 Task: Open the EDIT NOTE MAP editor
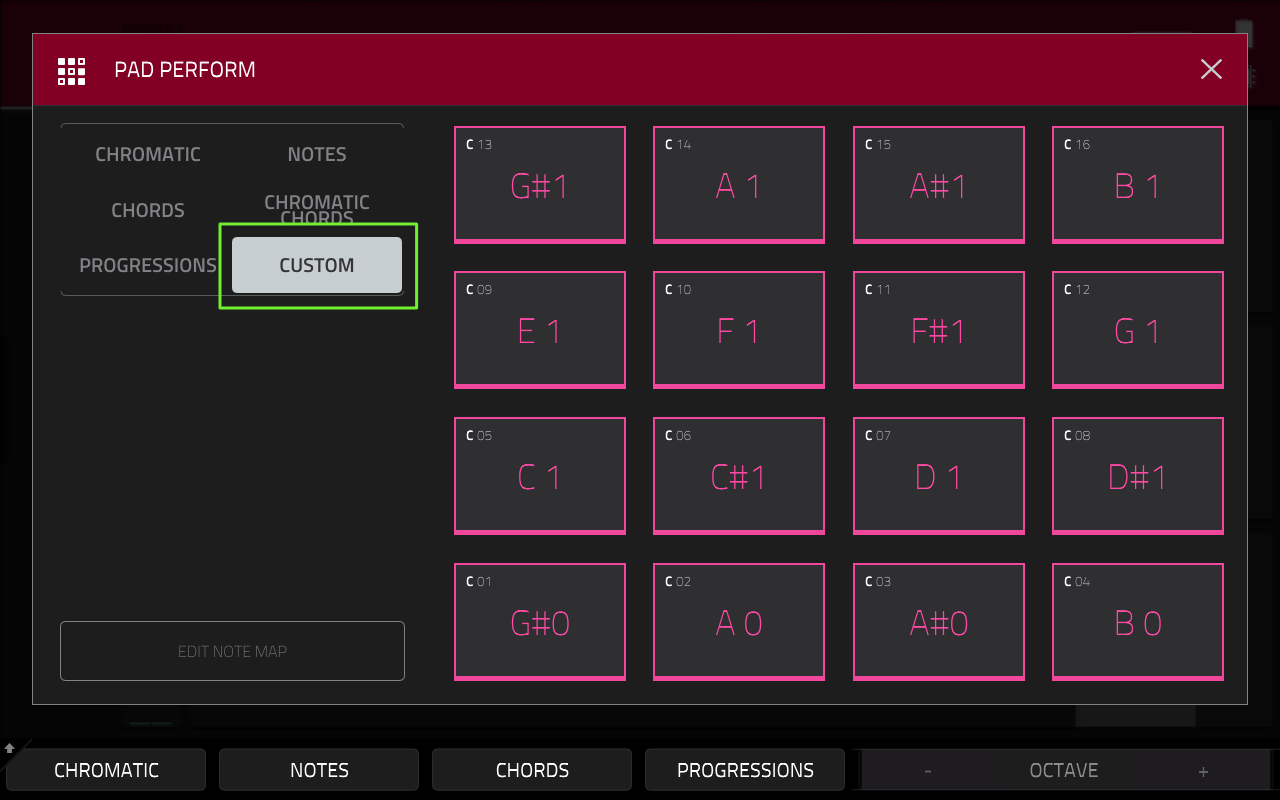232,650
